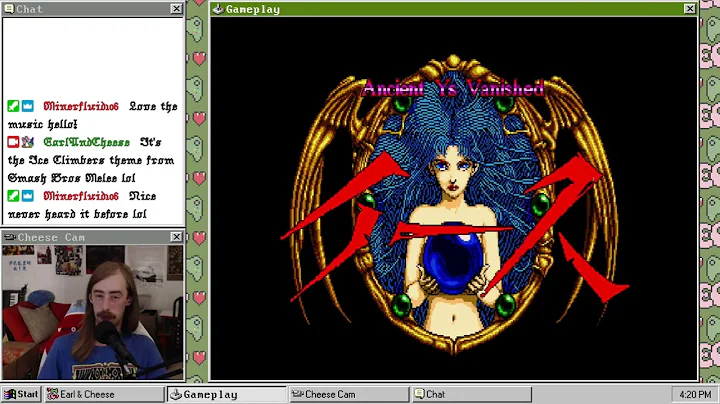The width and height of the screenshot is (720, 404).
Task: Click green badge beside "Nice never heard" message
Action: pyautogui.click(x=13, y=196)
